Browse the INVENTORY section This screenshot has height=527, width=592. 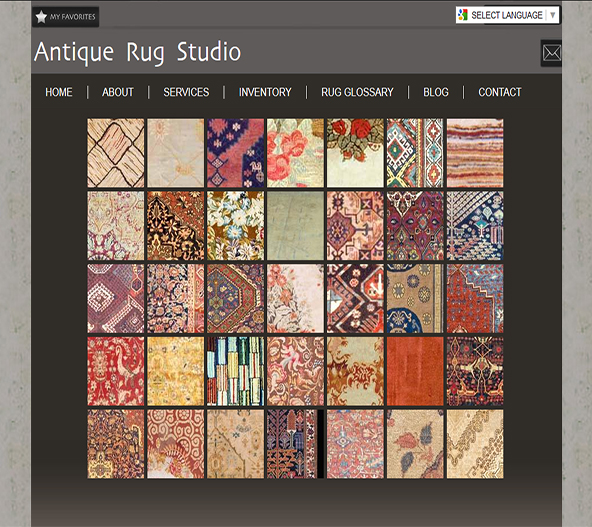point(265,92)
